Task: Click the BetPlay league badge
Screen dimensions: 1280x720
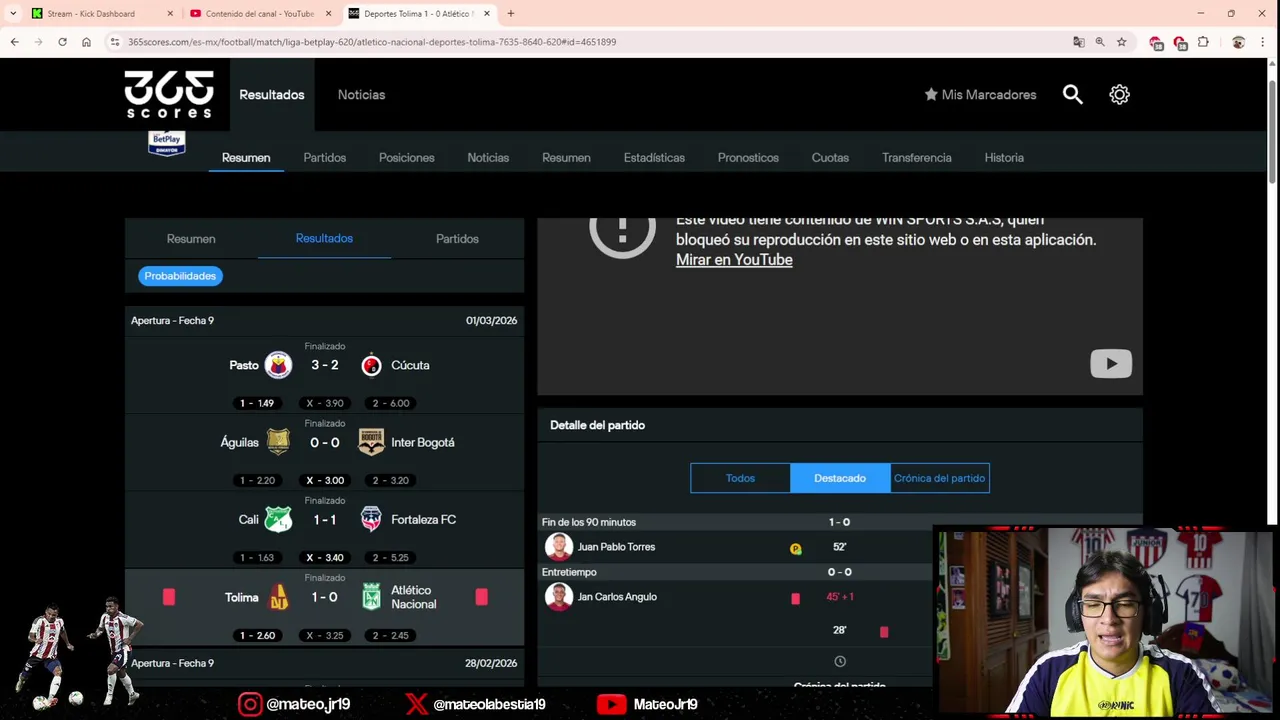Action: pyautogui.click(x=167, y=144)
